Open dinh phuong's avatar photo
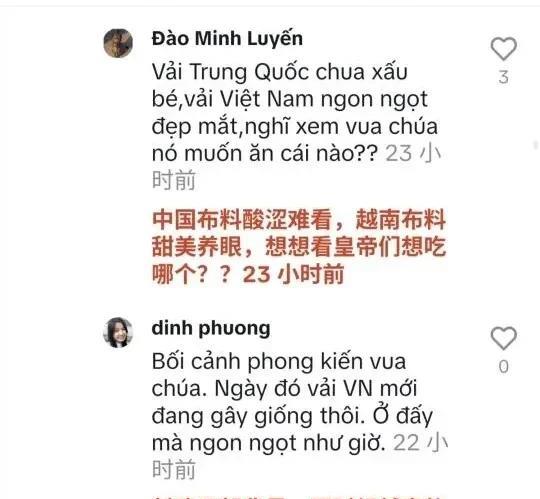 pyautogui.click(x=118, y=332)
